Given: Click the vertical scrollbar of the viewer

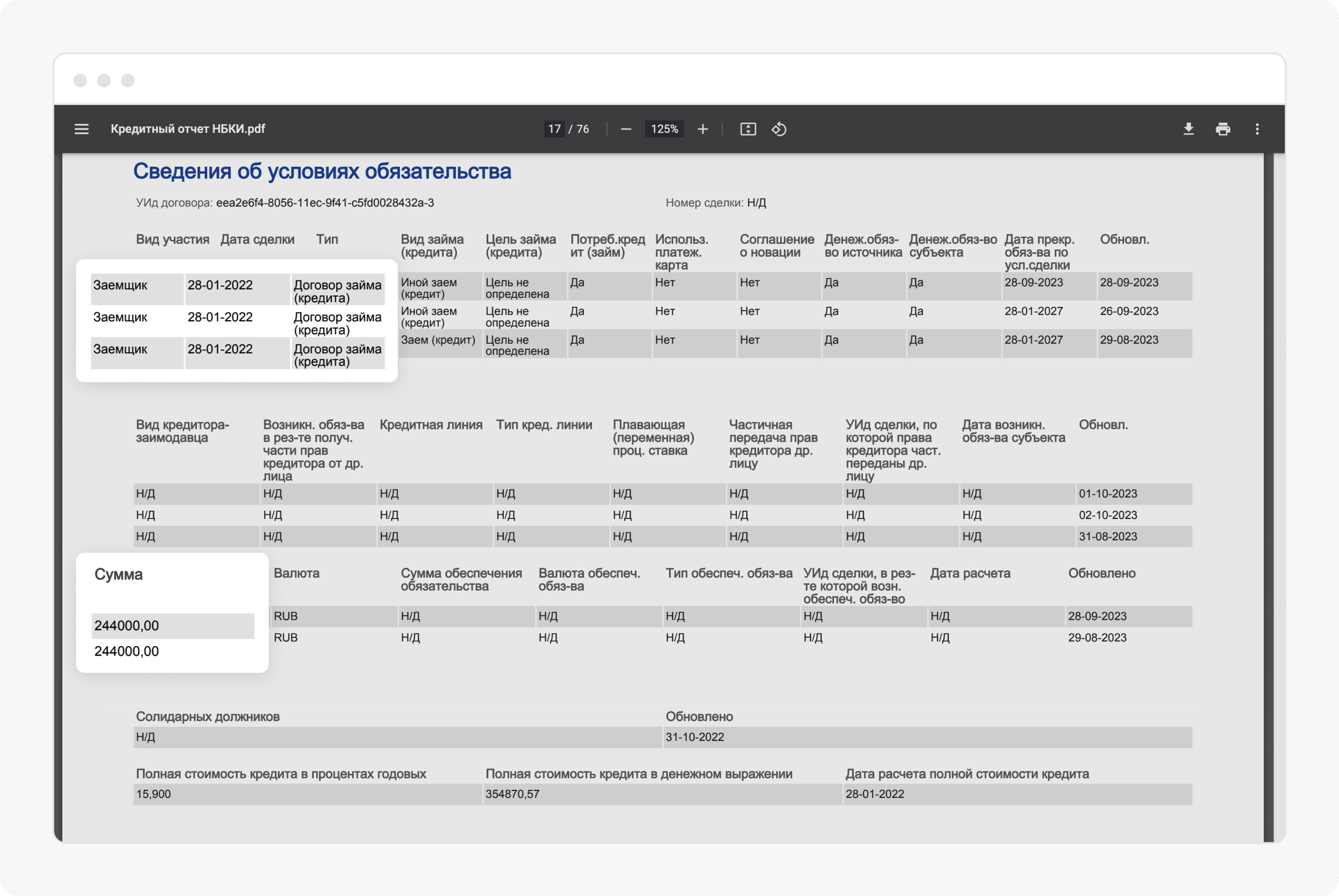Looking at the screenshot, I should [1268, 497].
